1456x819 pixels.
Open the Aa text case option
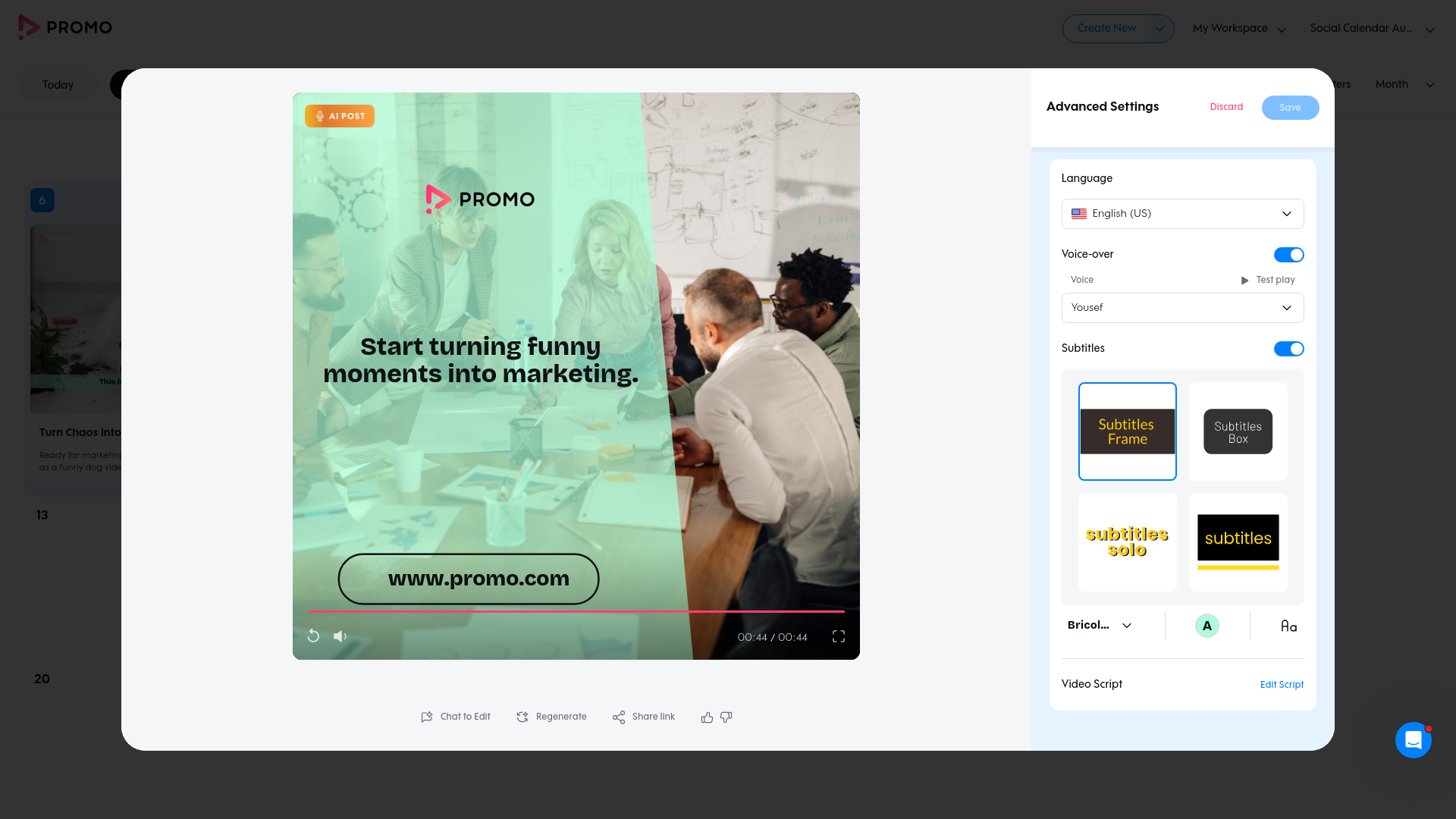click(x=1288, y=626)
